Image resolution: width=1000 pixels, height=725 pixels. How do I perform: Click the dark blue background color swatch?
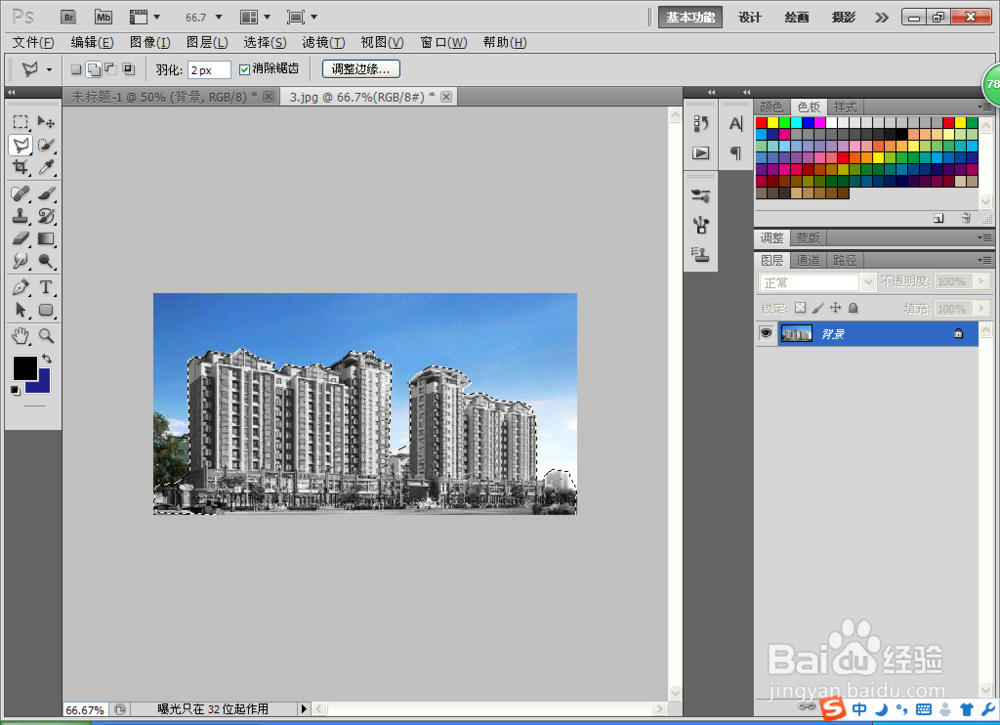(x=44, y=386)
